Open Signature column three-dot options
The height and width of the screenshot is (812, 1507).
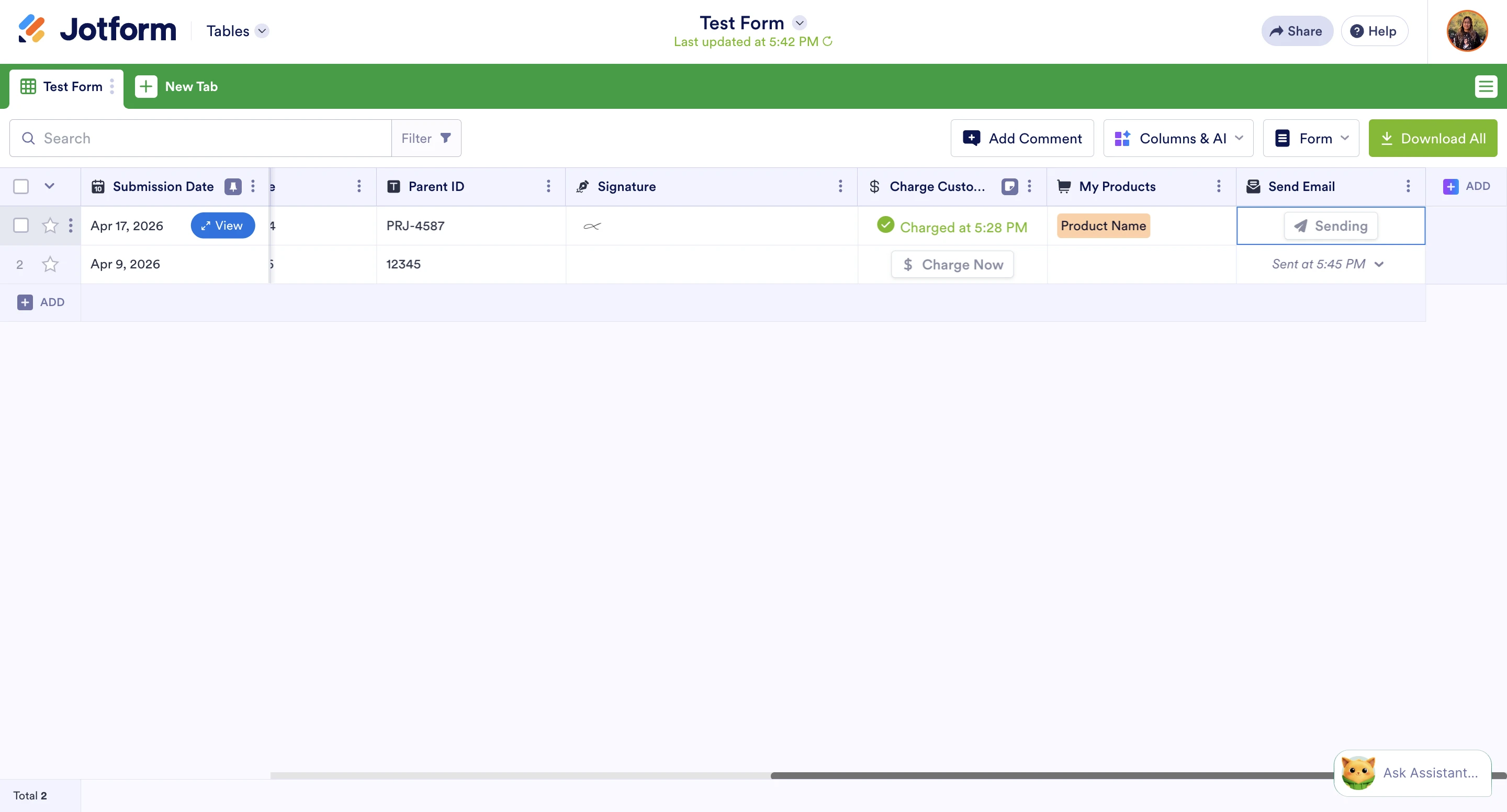(x=840, y=187)
